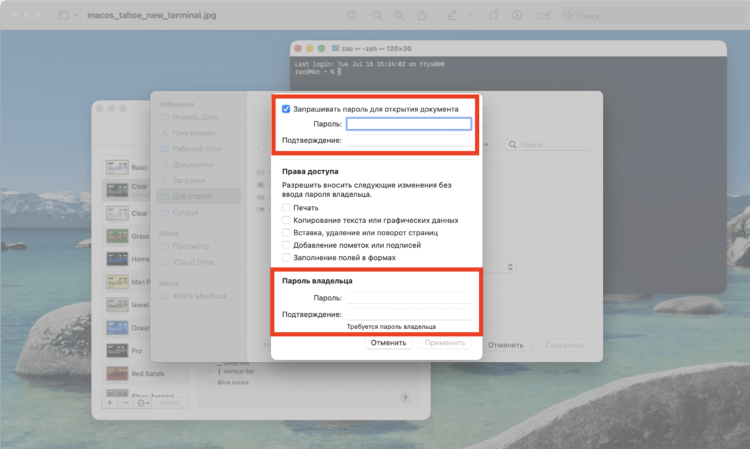750x449 pixels.
Task: Click Отменить in the save dialog
Action: [506, 345]
